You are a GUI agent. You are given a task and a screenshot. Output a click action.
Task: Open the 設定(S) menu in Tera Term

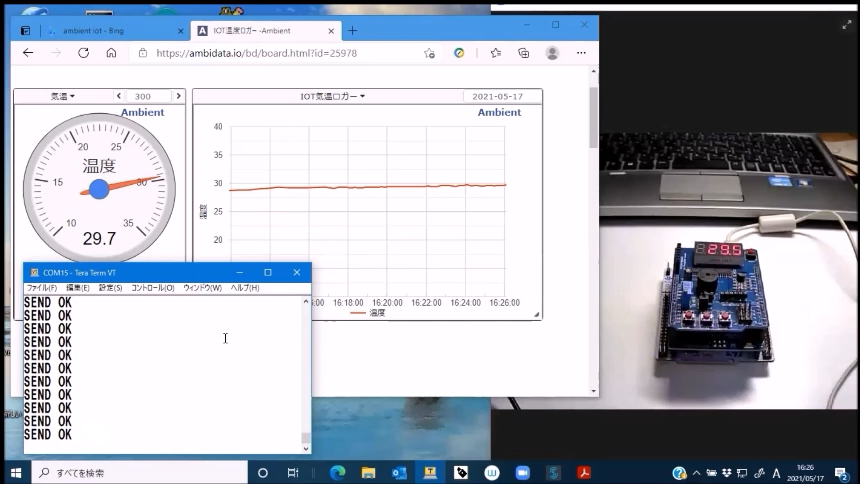(x=110, y=288)
